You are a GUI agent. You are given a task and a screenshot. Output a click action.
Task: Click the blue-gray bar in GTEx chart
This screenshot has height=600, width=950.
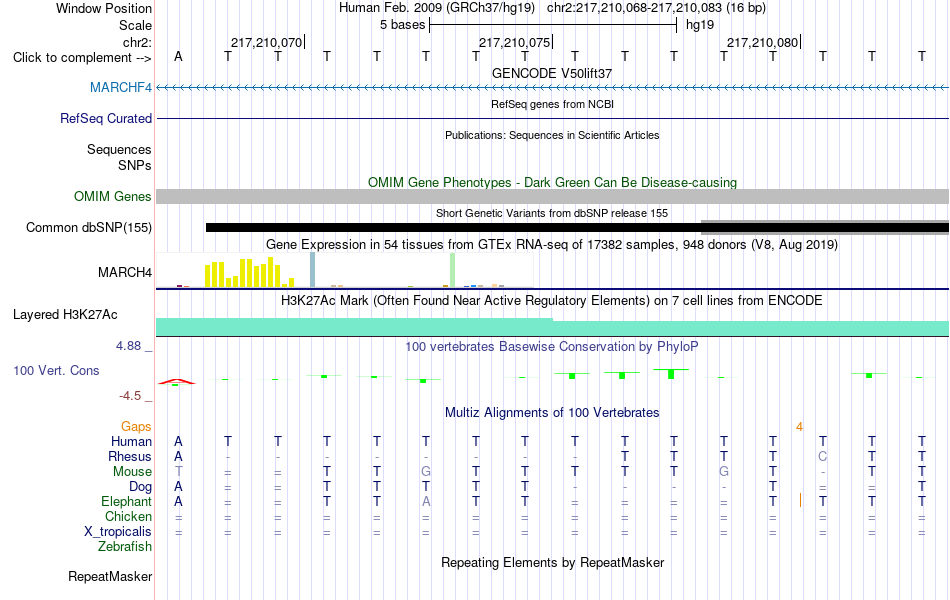coord(312,270)
